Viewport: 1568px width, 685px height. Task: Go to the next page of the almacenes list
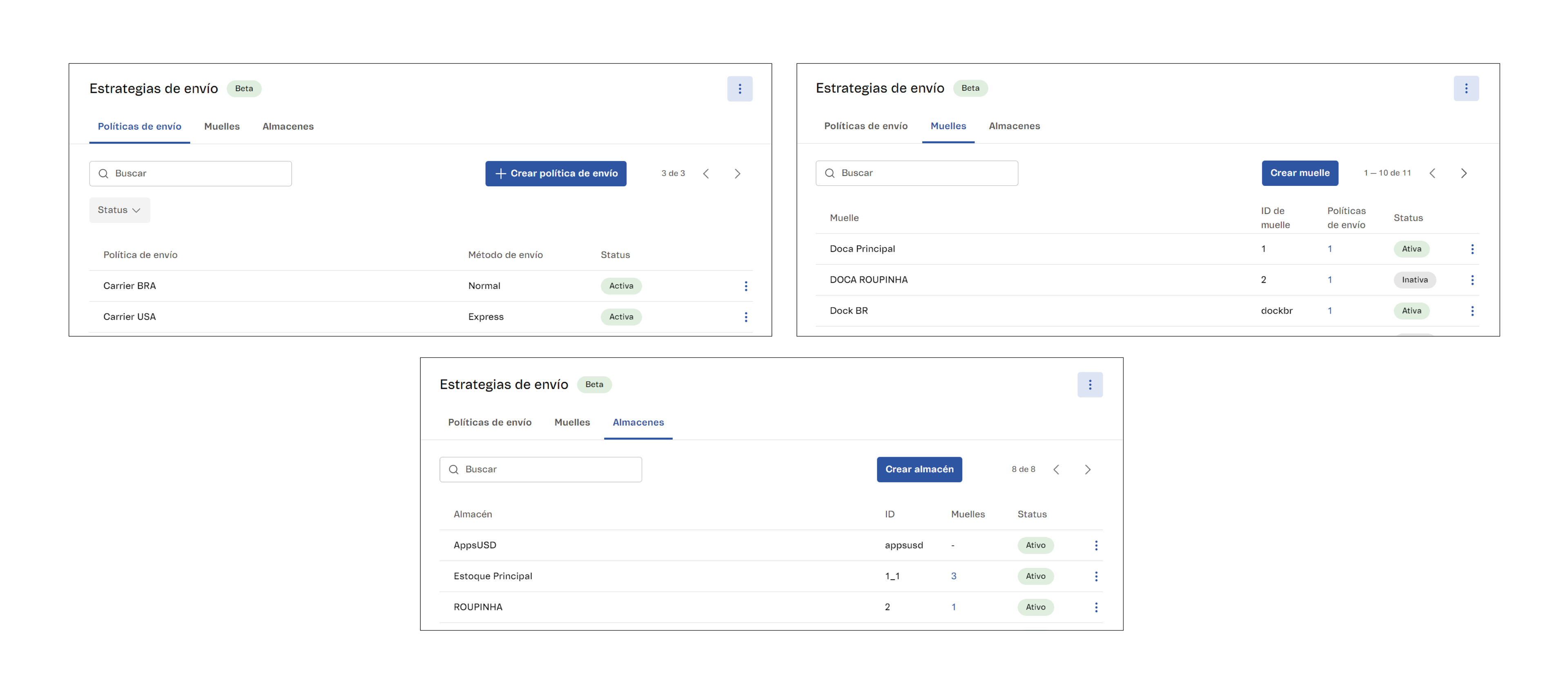coord(1087,469)
